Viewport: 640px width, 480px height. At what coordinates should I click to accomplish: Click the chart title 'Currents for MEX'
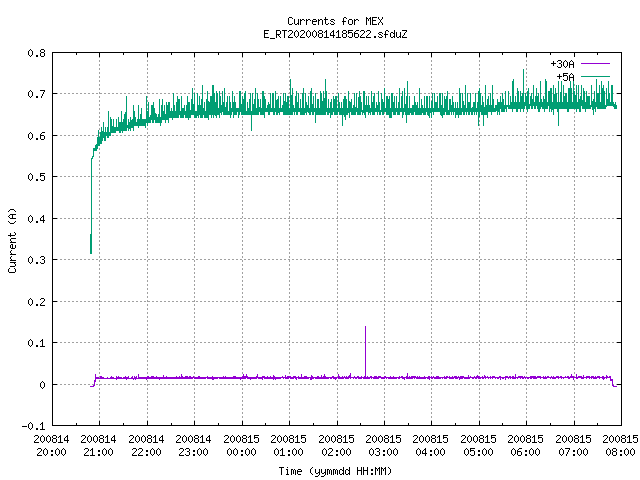coord(335,21)
